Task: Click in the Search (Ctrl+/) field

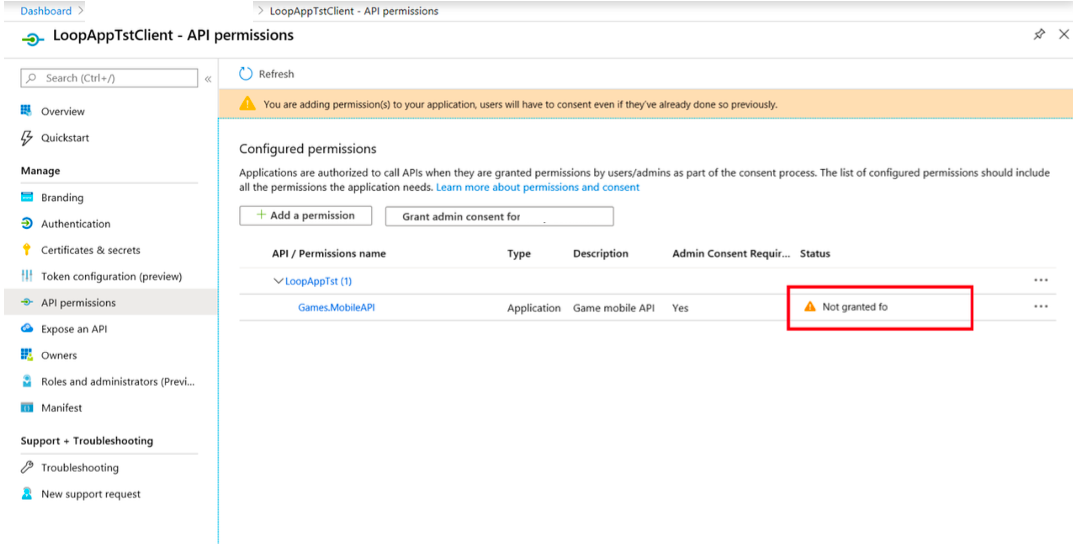Action: (110, 78)
